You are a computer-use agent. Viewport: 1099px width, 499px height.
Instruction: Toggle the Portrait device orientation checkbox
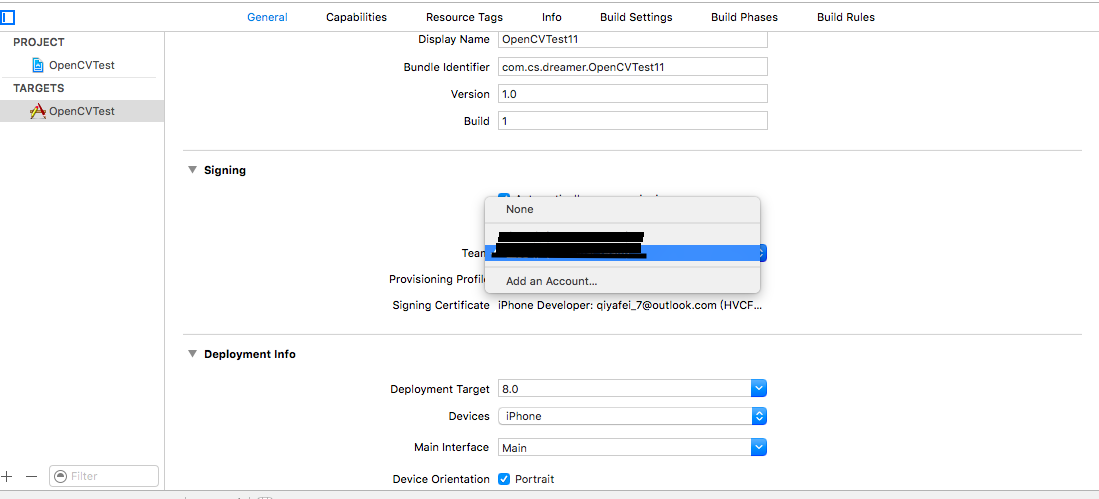(503, 479)
